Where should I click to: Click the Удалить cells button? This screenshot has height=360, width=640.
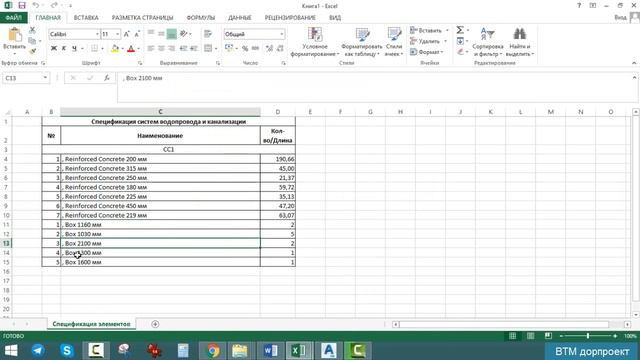(425, 41)
